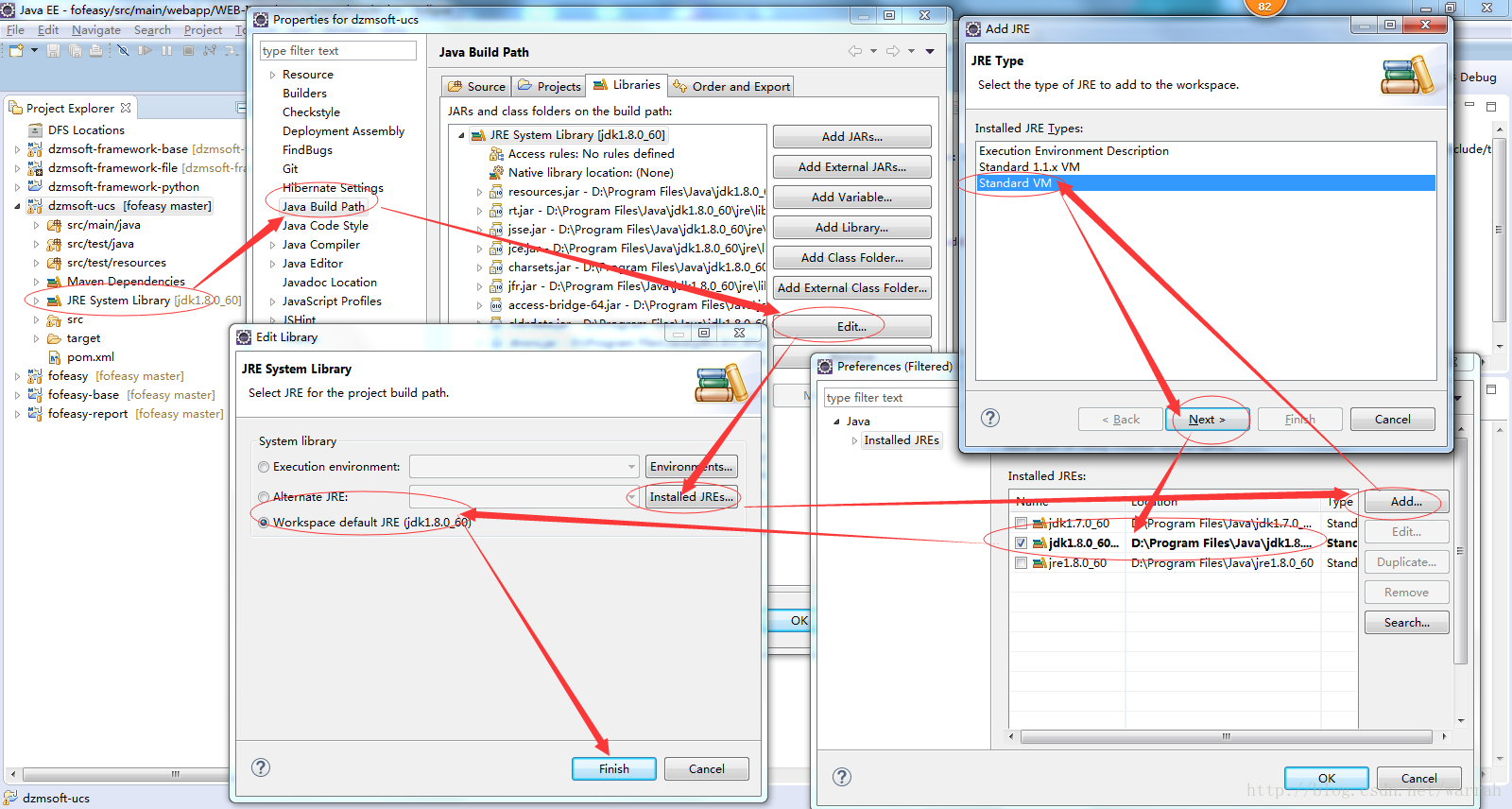The image size is (1512, 809).
Task: Select Standard 1.1.x VM type
Action: click(1028, 166)
